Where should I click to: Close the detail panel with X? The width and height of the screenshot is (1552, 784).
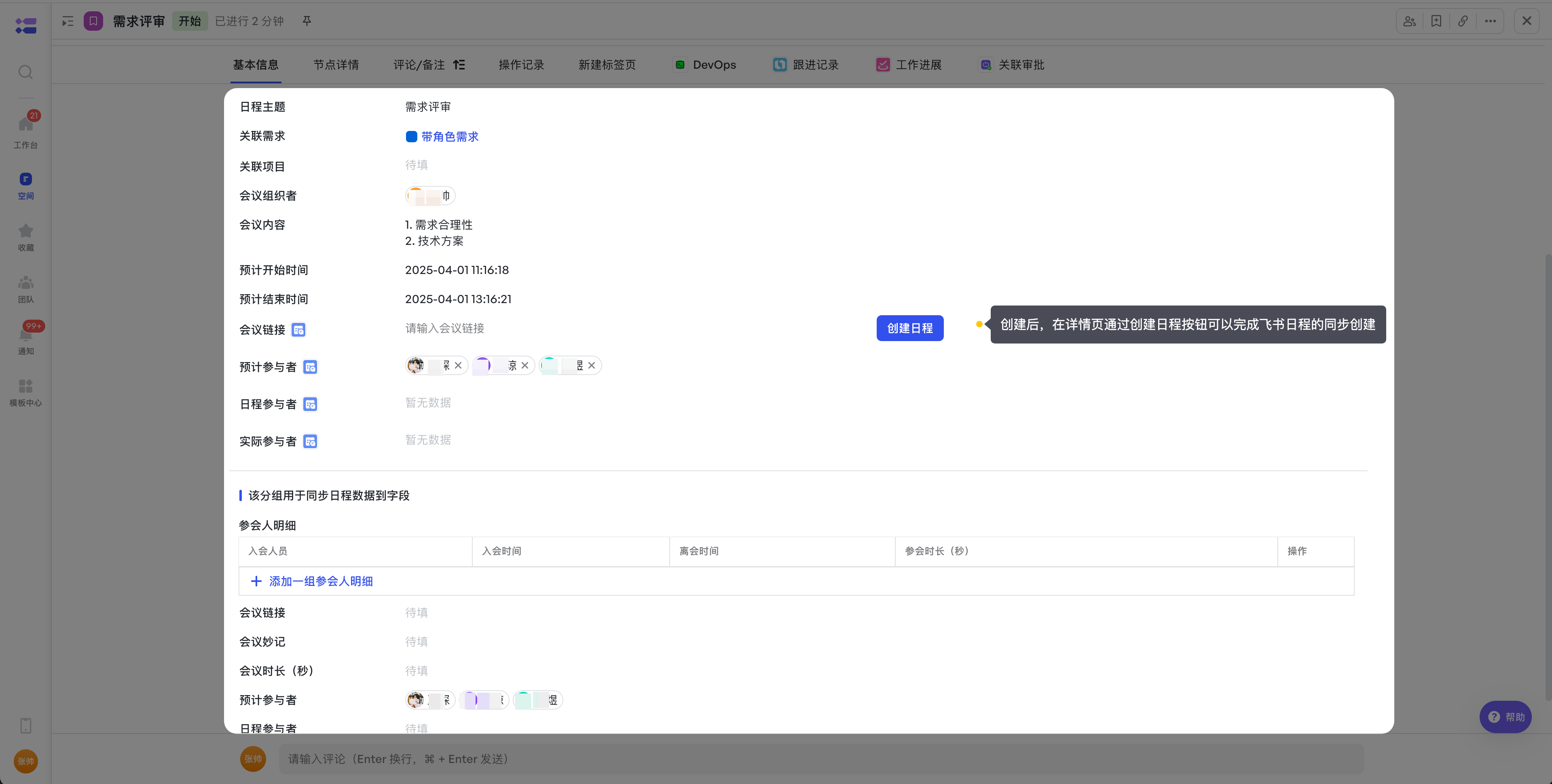(x=1527, y=21)
